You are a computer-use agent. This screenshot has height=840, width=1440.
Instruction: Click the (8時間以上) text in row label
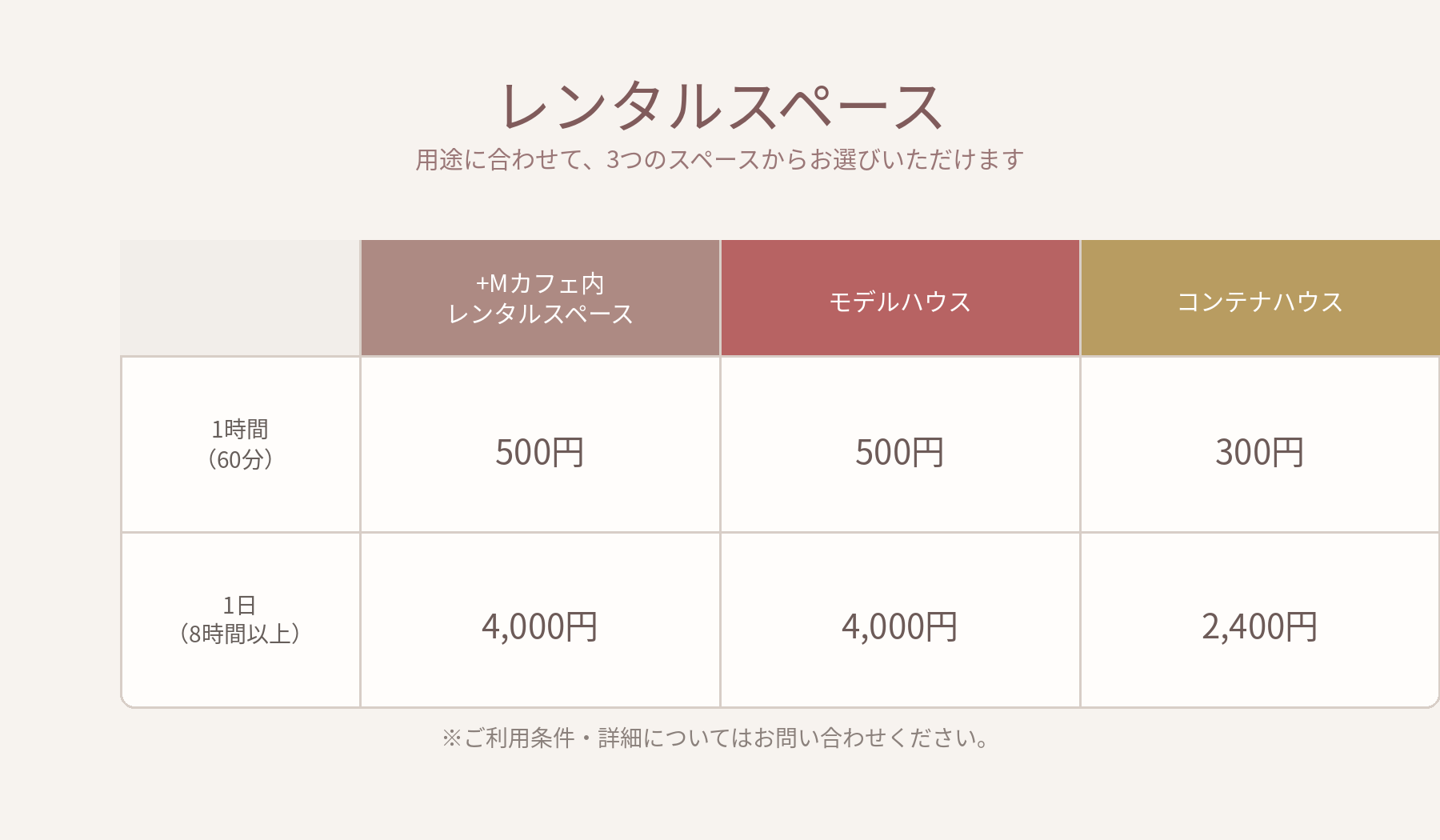tap(240, 634)
